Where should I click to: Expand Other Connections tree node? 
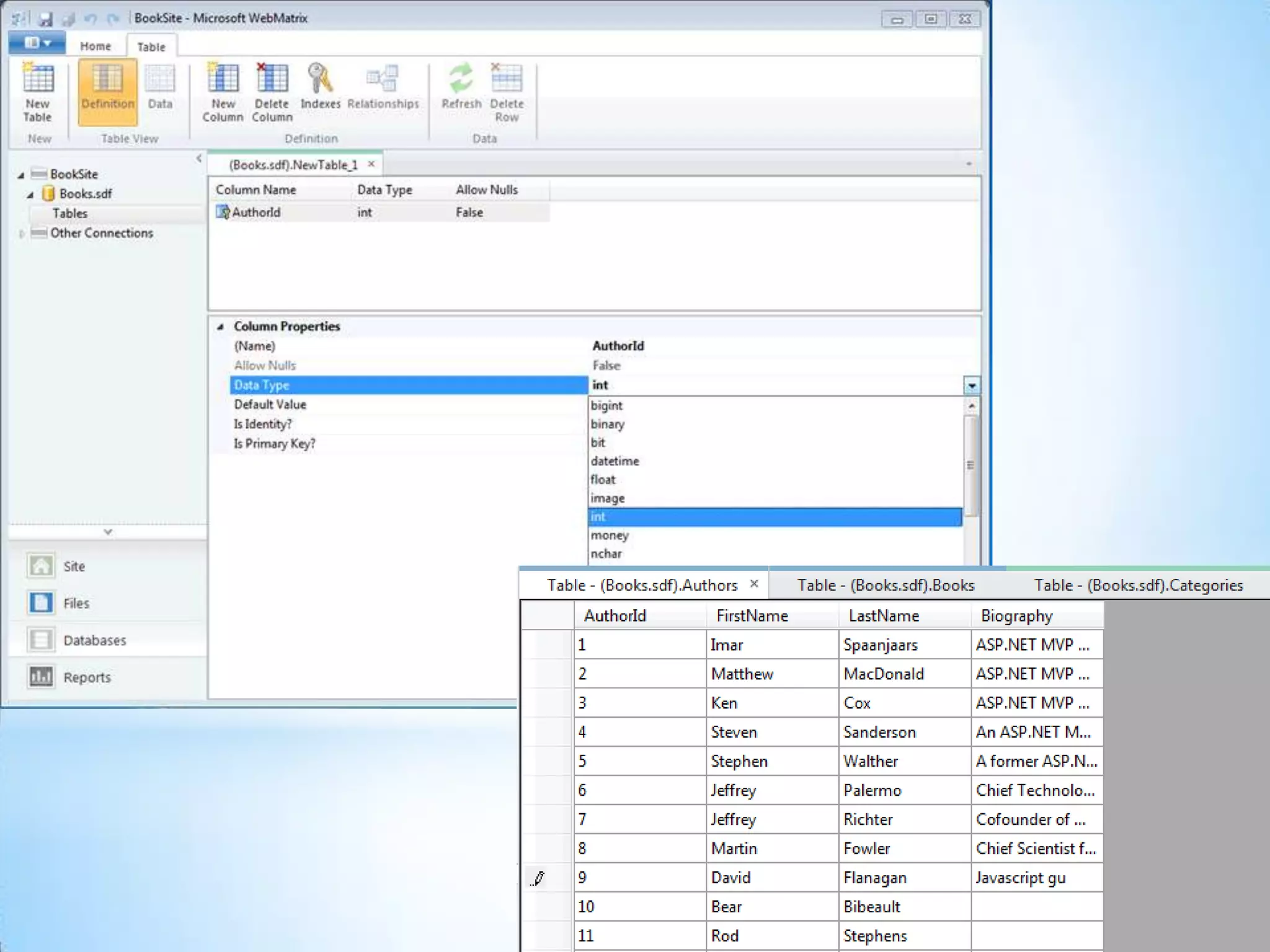click(x=22, y=234)
